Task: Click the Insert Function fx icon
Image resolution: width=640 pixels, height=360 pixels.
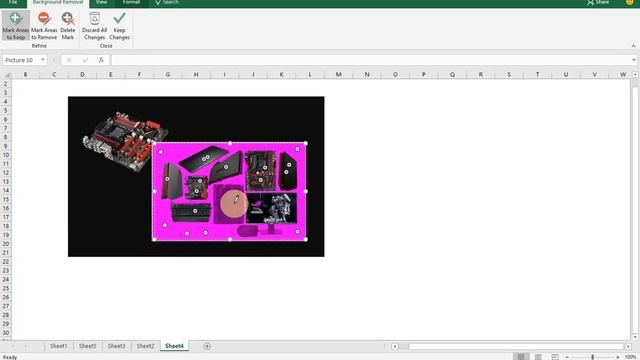Action: [101, 60]
